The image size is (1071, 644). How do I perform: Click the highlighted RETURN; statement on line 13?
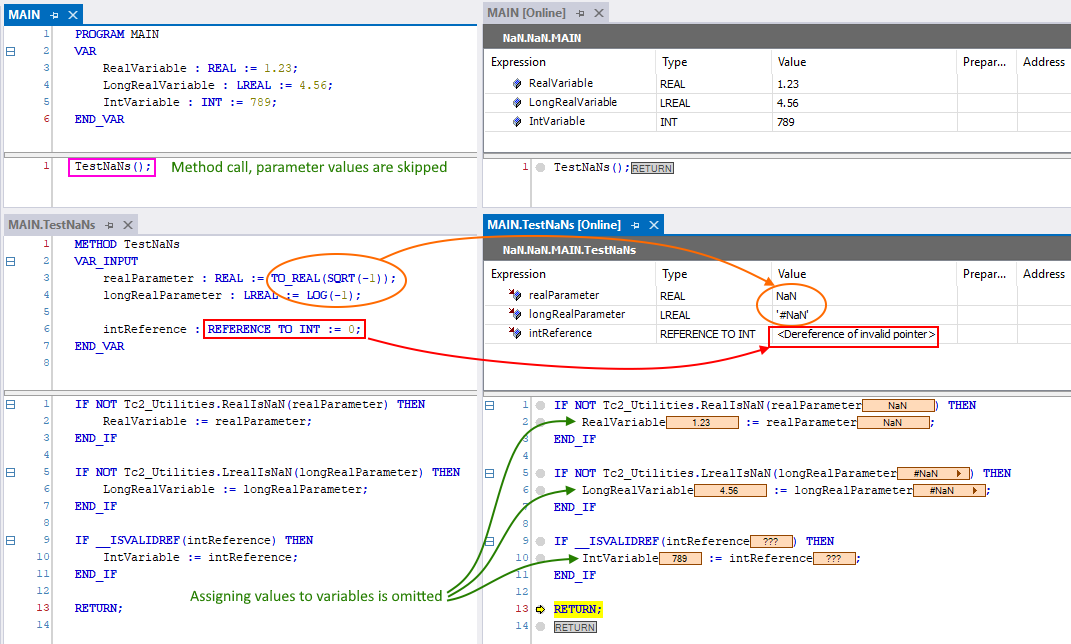(578, 609)
